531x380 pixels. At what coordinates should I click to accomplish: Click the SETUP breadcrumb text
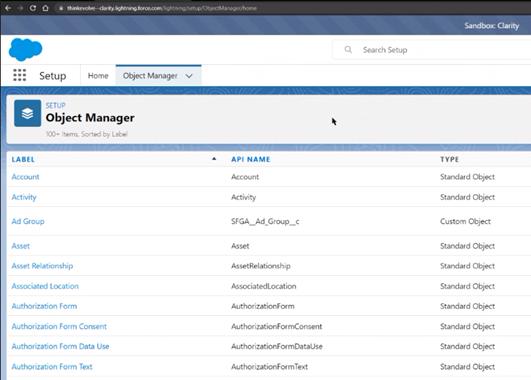(56, 105)
